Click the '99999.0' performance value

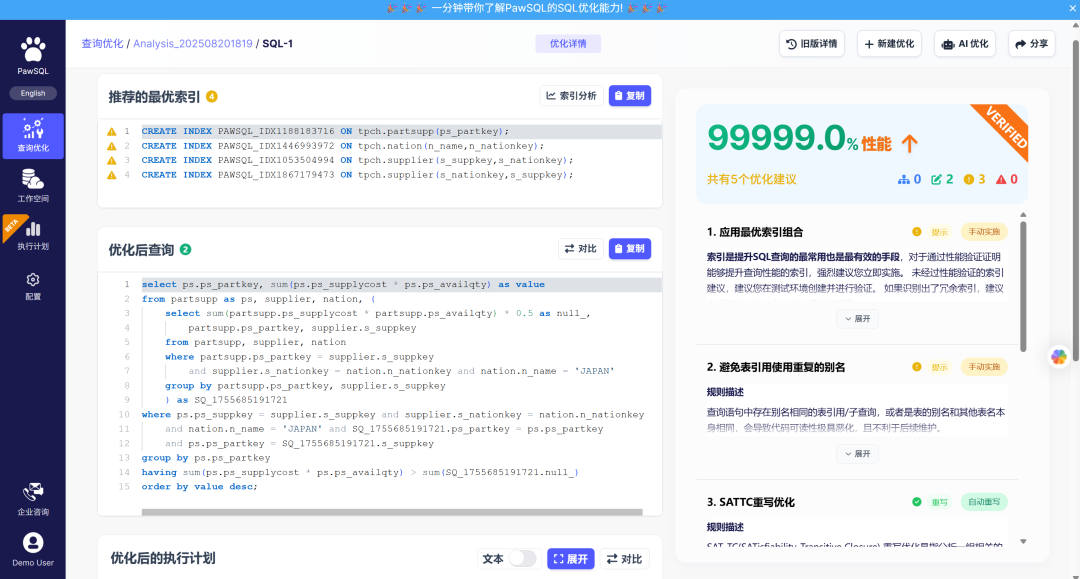coord(776,138)
